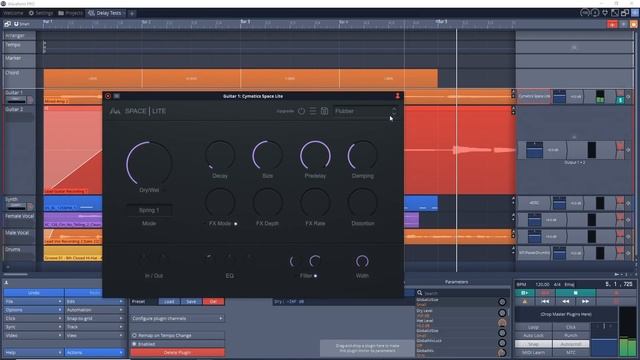Image resolution: width=640 pixels, height=360 pixels.
Task: Click the fast forward transport button
Action: click(x=585, y=302)
